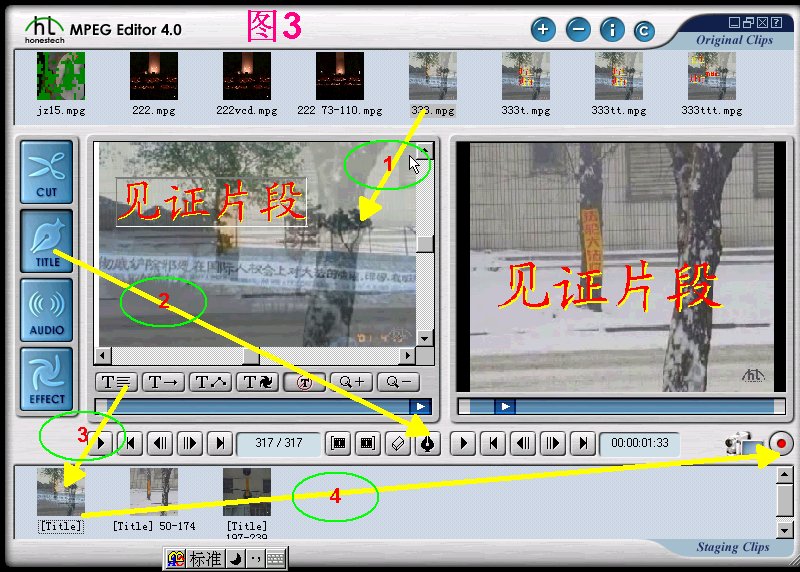
Task: Open the EFFECT tool panel
Action: pos(47,378)
